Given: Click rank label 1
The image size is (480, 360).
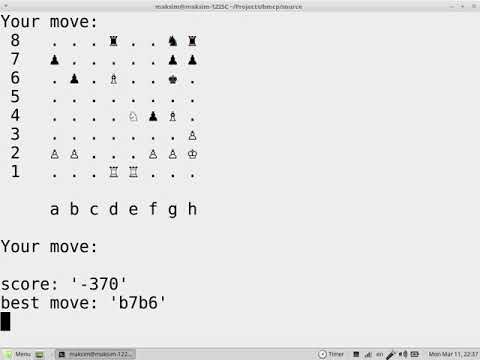Looking at the screenshot, I should (x=15, y=172).
